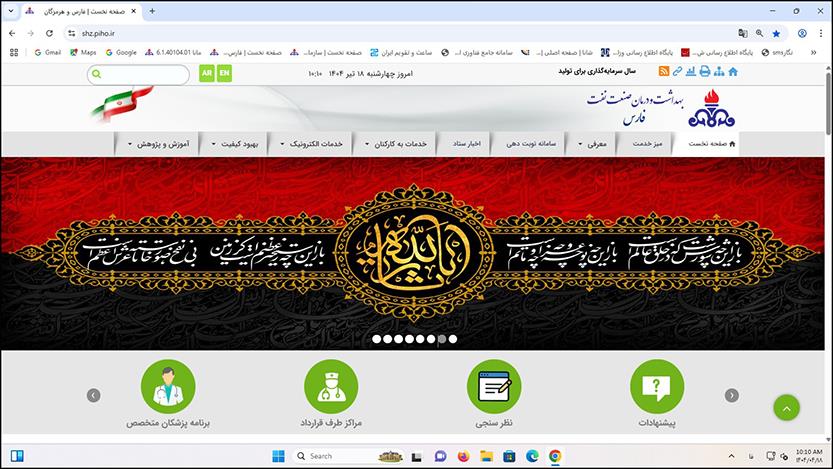Show more bookmarks with double chevron

point(813,52)
